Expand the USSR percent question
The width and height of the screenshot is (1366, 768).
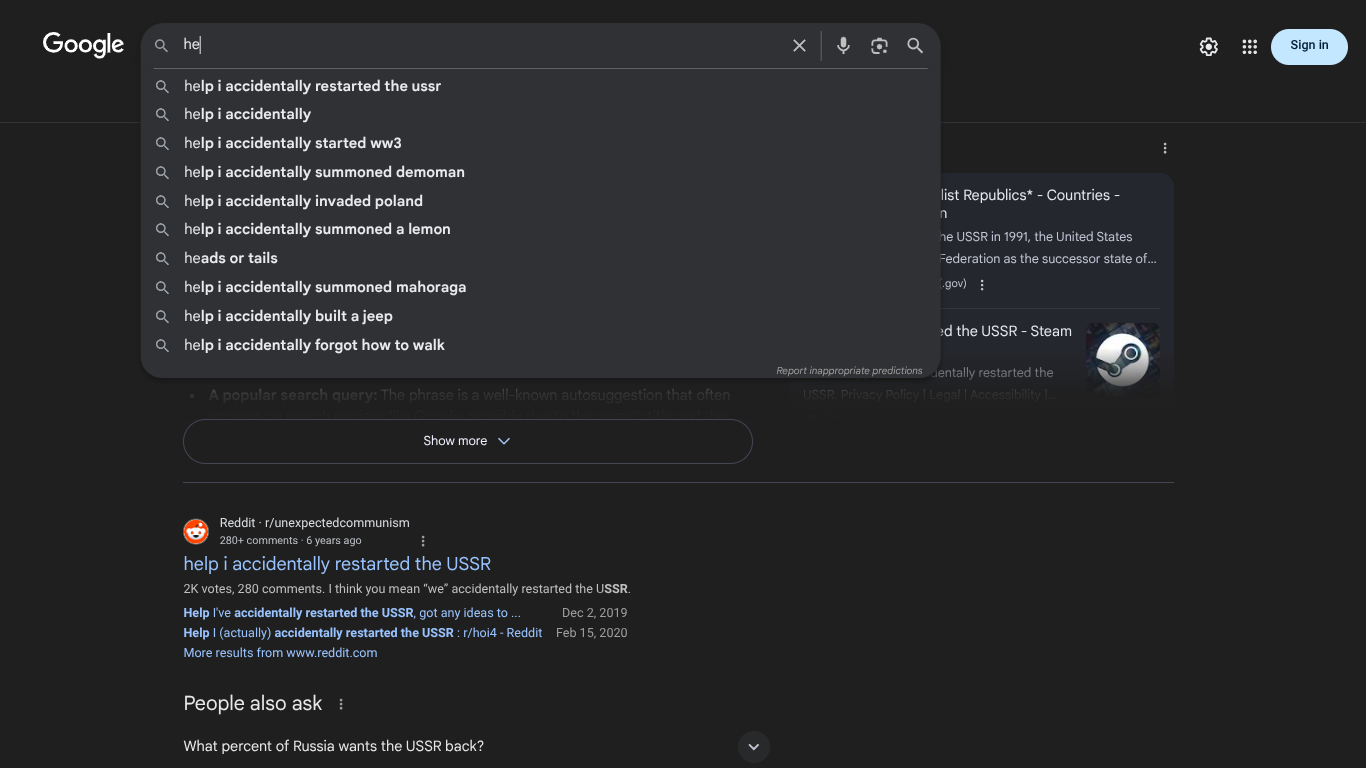click(754, 746)
